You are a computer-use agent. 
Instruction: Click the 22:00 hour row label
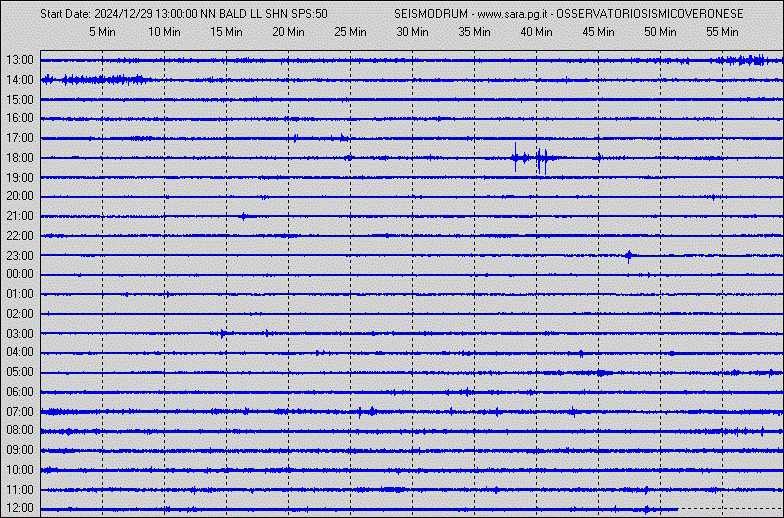pyautogui.click(x=20, y=236)
